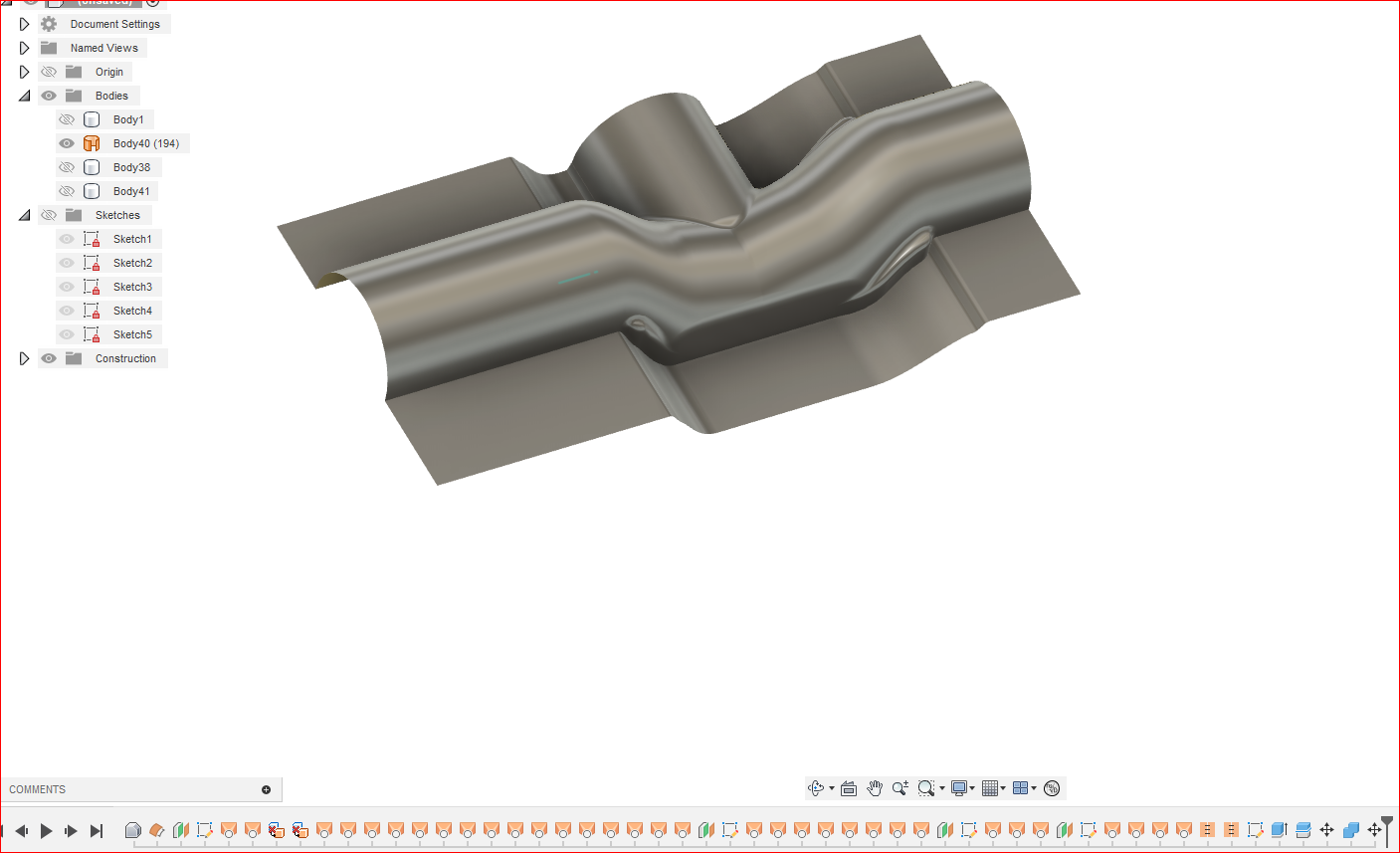Image resolution: width=1400 pixels, height=853 pixels.
Task: Jump to end of timeline
Action: point(97,831)
